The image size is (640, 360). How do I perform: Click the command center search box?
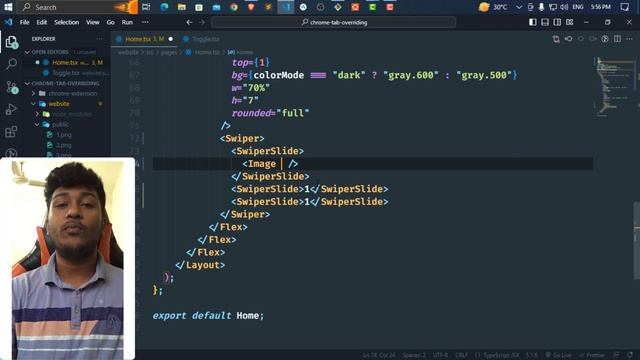333,22
